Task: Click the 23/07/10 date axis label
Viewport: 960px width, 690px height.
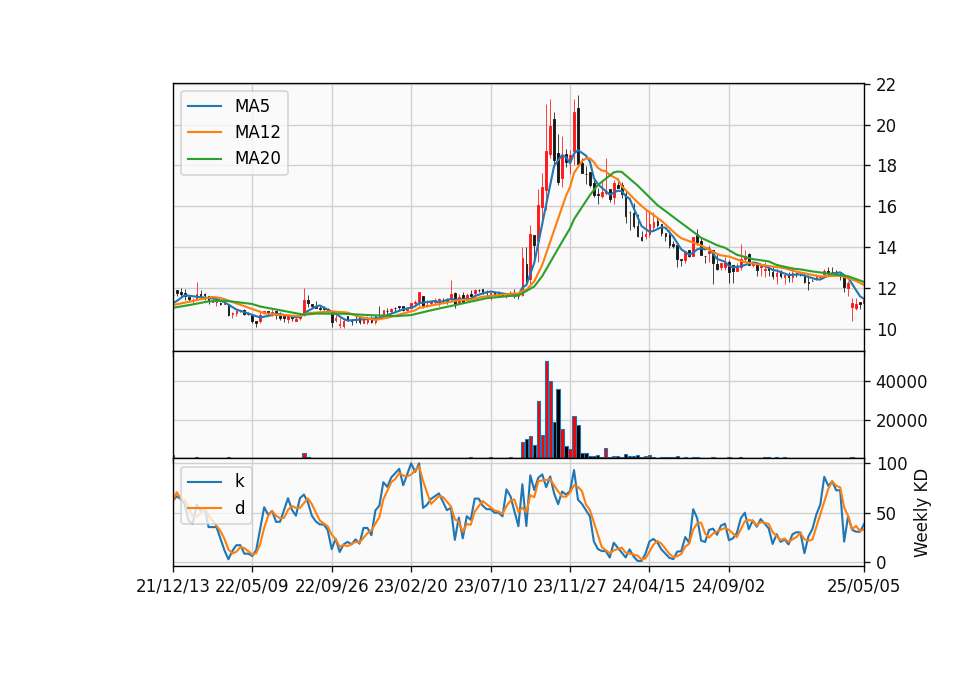Action: (490, 586)
